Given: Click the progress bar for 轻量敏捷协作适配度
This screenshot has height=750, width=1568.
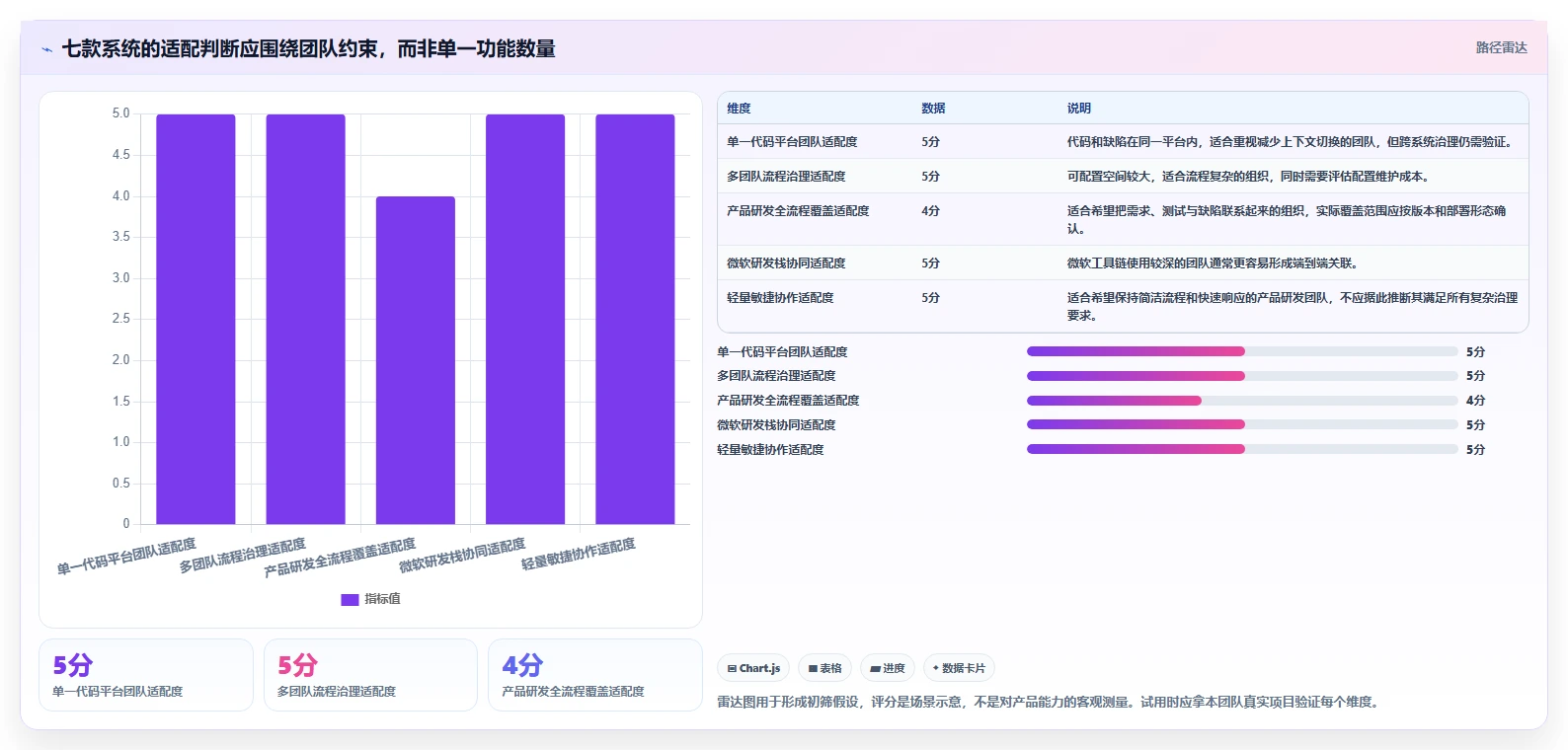Looking at the screenshot, I should [1242, 449].
